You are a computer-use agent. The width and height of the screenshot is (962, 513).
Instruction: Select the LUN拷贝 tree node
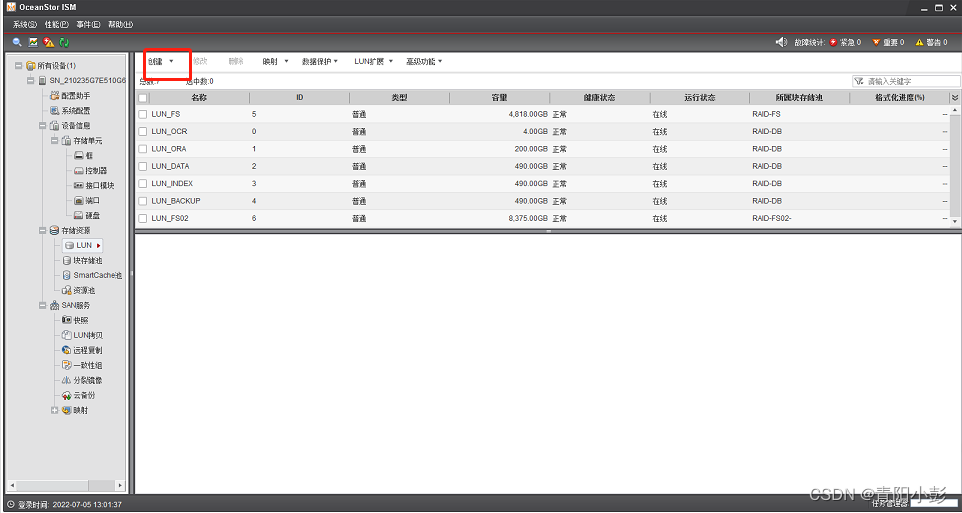(x=82, y=335)
